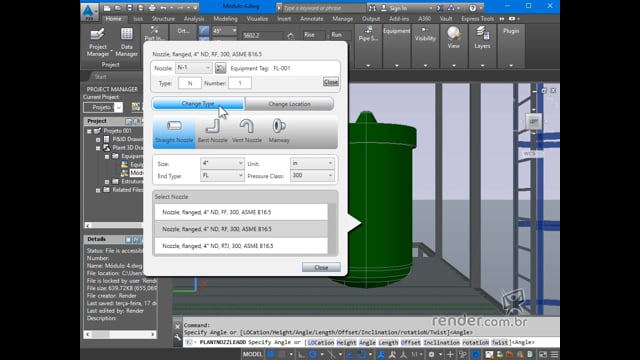Click the keyword search input field
640x360 pixels.
pos(324,8)
